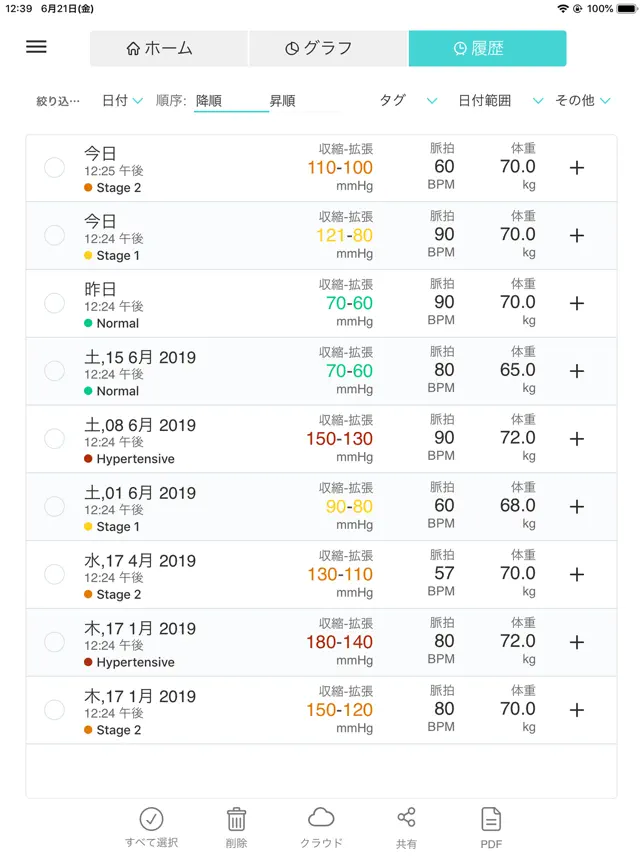Open the 土,08 6月 2019 Hypertensive record

click(x=321, y=439)
